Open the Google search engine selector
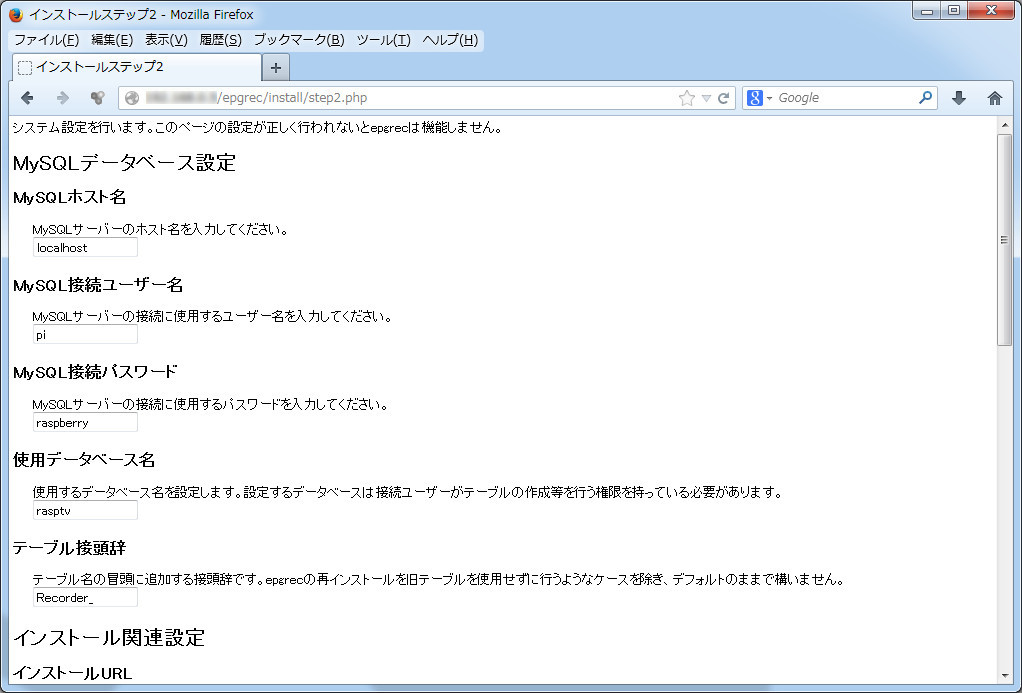The image size is (1022, 693). pyautogui.click(x=759, y=98)
